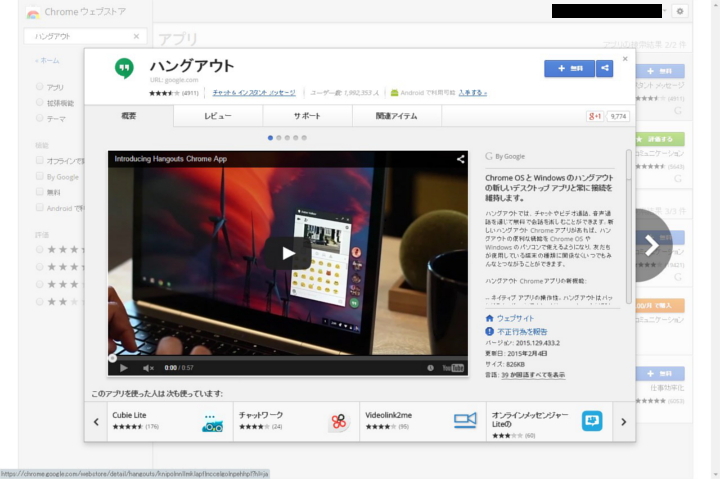
Task: Click the video progress bar scrubber
Action: [112, 358]
